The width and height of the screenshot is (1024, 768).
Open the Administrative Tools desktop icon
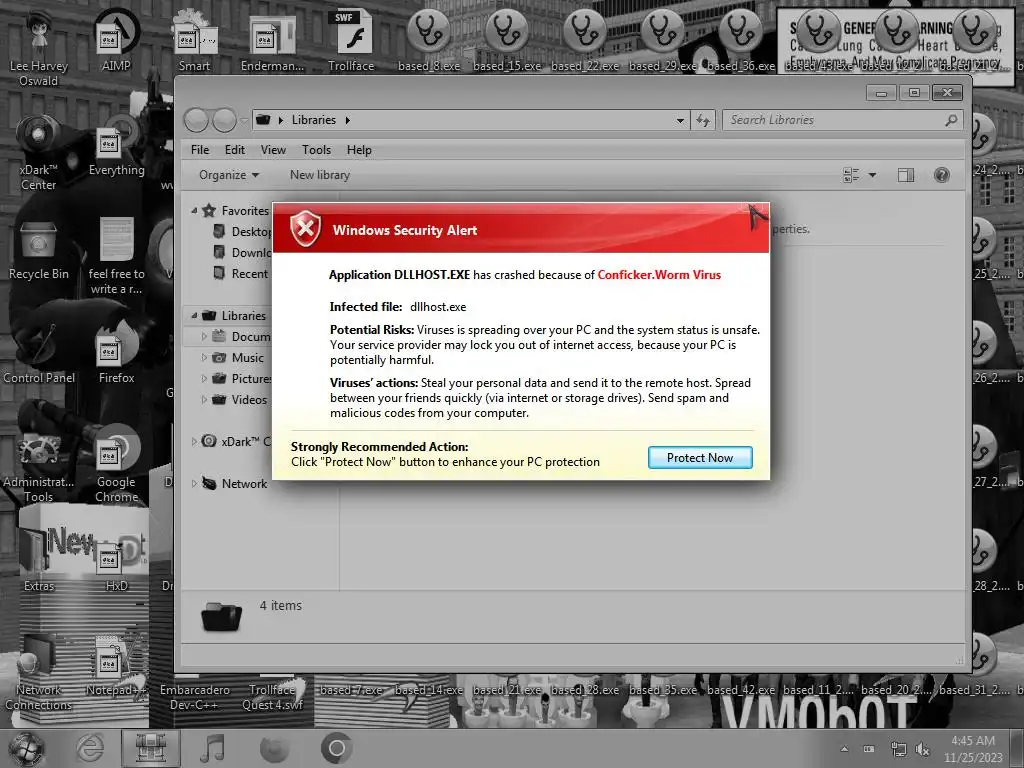[39, 466]
